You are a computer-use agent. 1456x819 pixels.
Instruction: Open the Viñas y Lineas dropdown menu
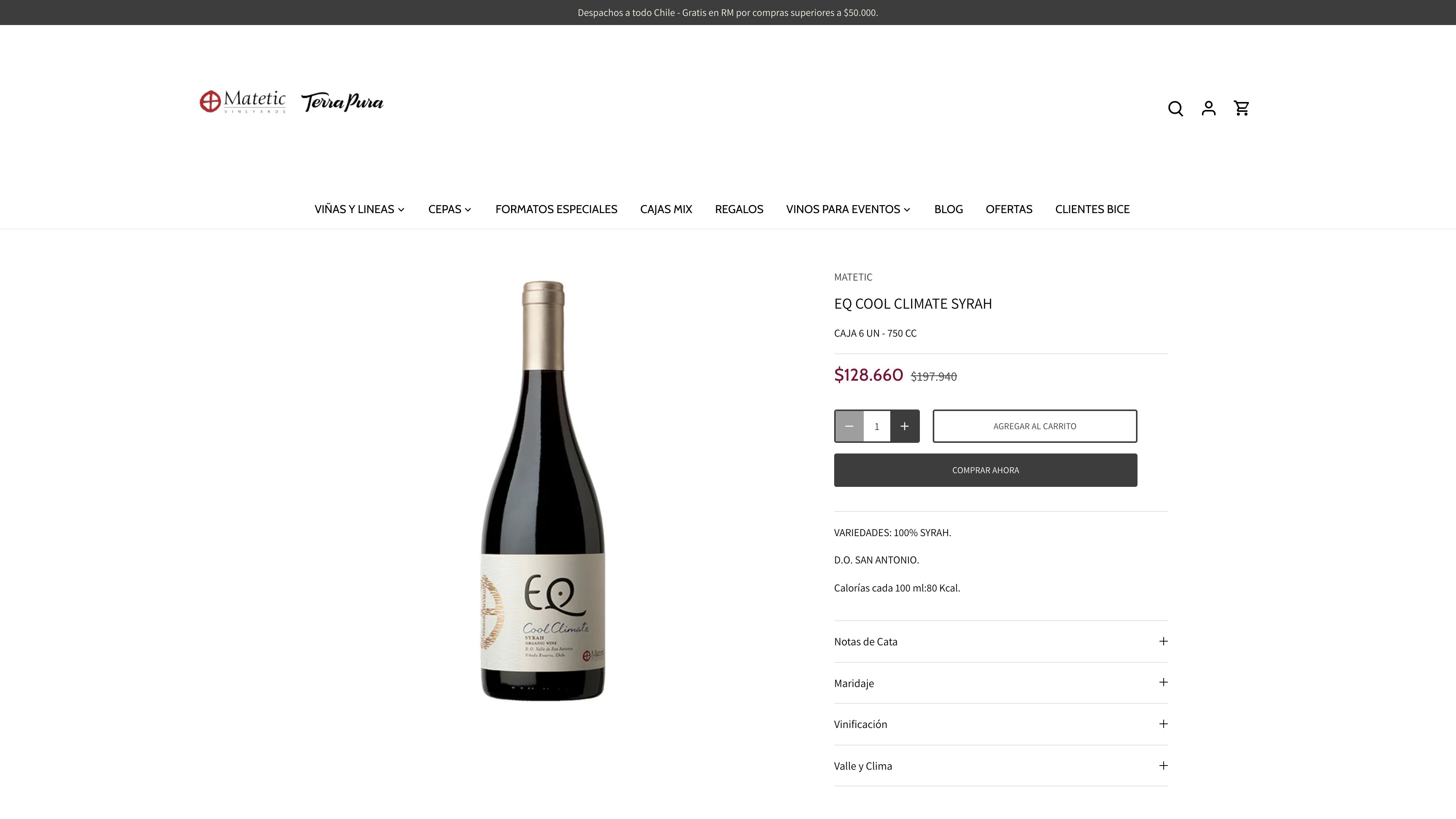click(x=359, y=209)
